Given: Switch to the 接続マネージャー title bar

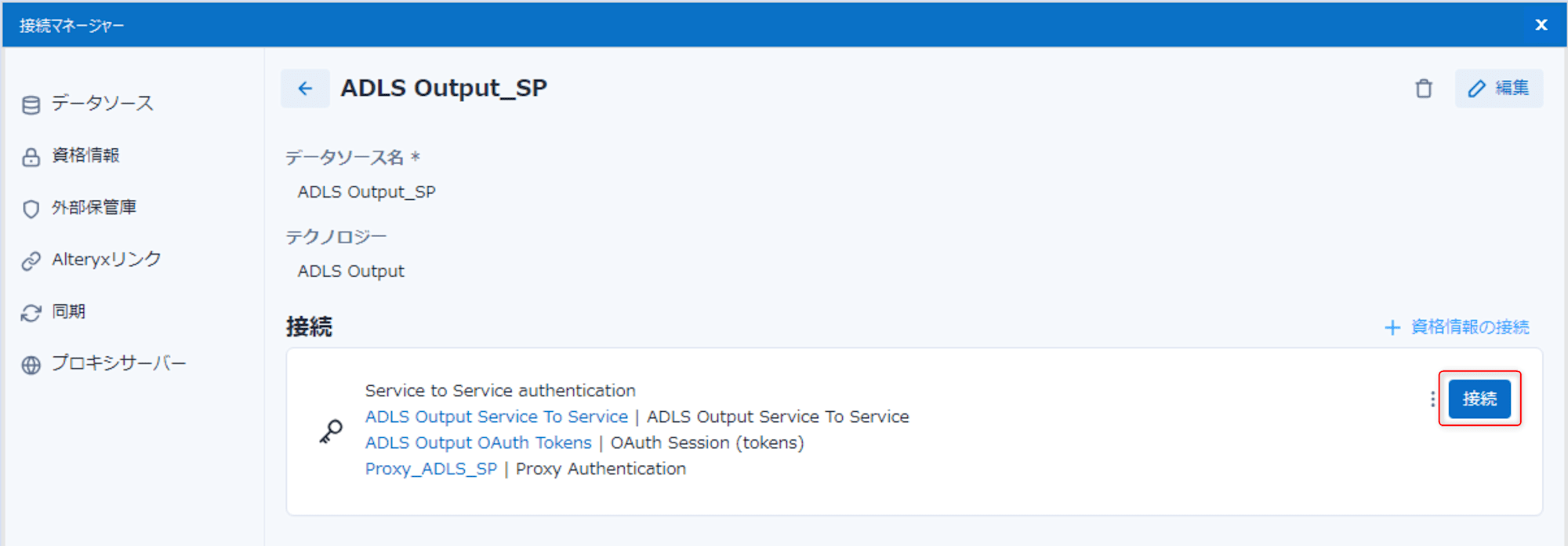Looking at the screenshot, I should tap(71, 24).
